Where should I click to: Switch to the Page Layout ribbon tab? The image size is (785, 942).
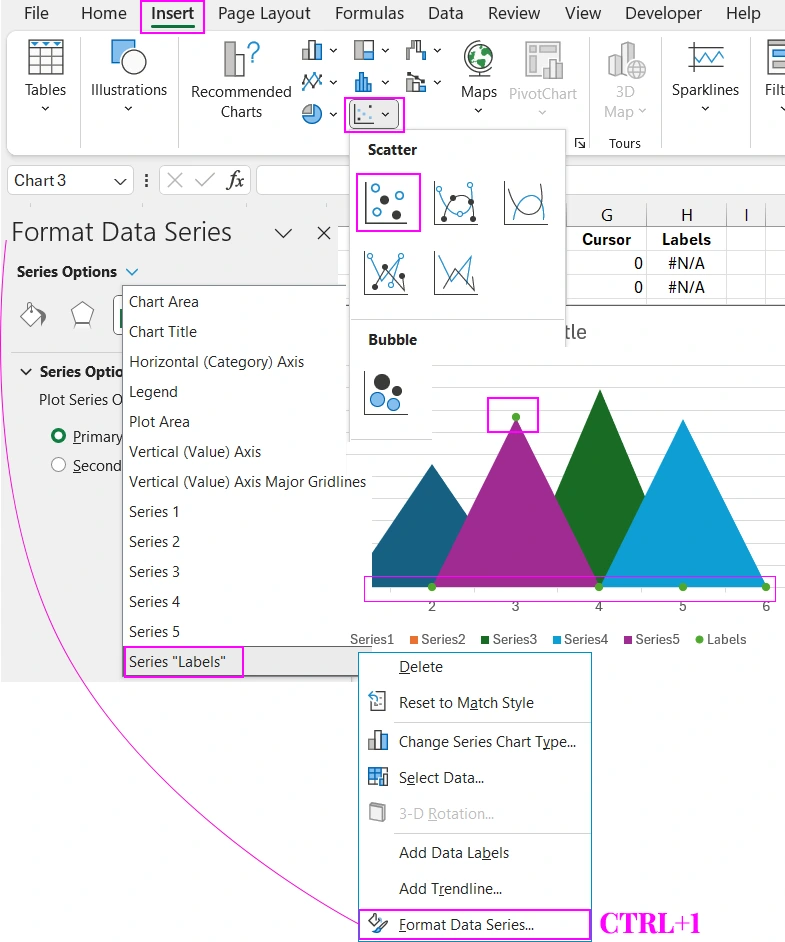pos(264,14)
